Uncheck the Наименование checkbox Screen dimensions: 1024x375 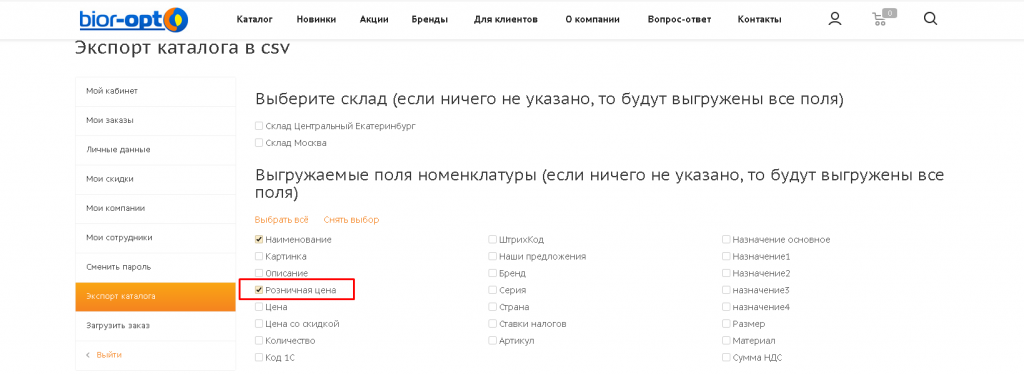(259, 240)
